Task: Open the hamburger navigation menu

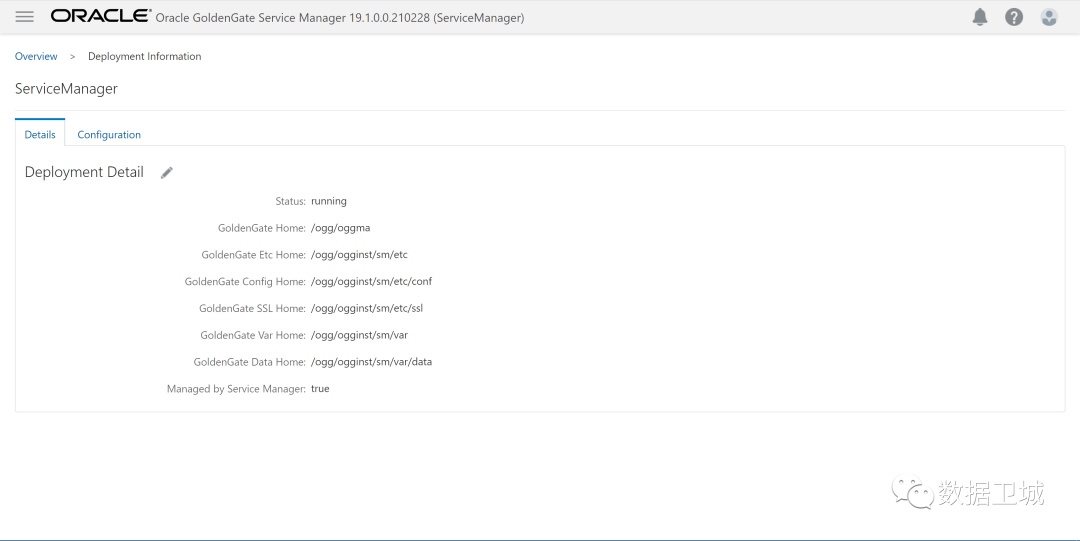Action: pyautogui.click(x=25, y=17)
